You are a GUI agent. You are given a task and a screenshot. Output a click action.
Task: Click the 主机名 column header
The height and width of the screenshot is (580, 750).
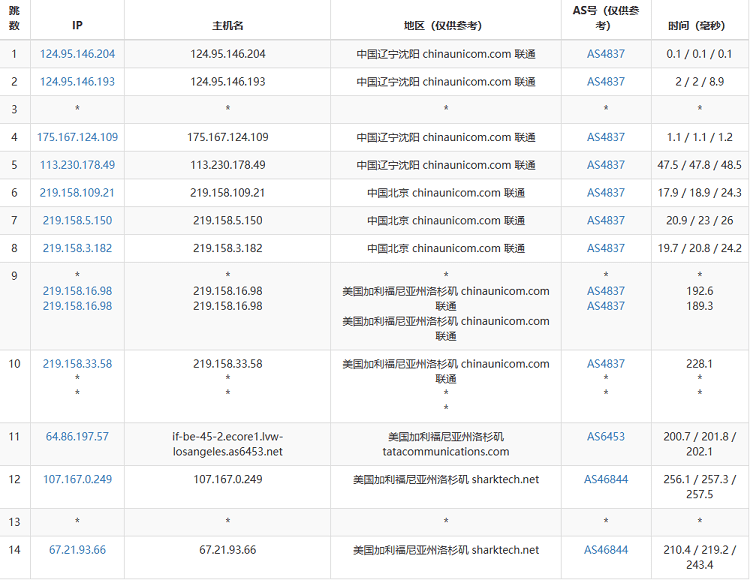click(227, 22)
